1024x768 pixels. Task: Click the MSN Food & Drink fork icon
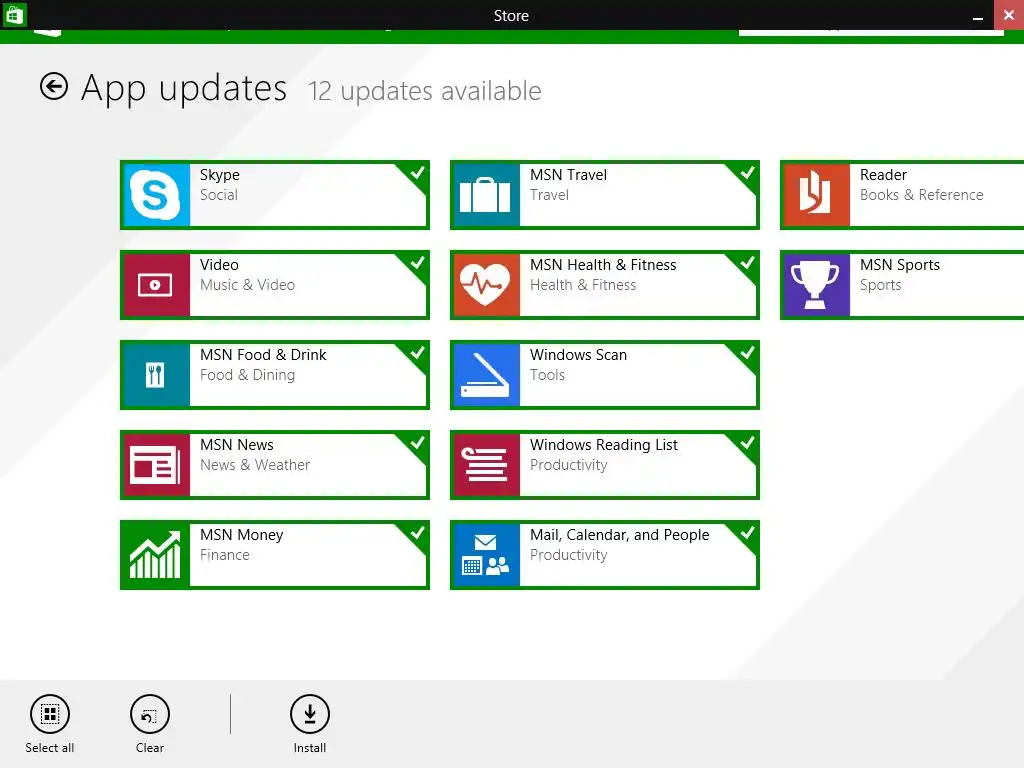click(155, 375)
